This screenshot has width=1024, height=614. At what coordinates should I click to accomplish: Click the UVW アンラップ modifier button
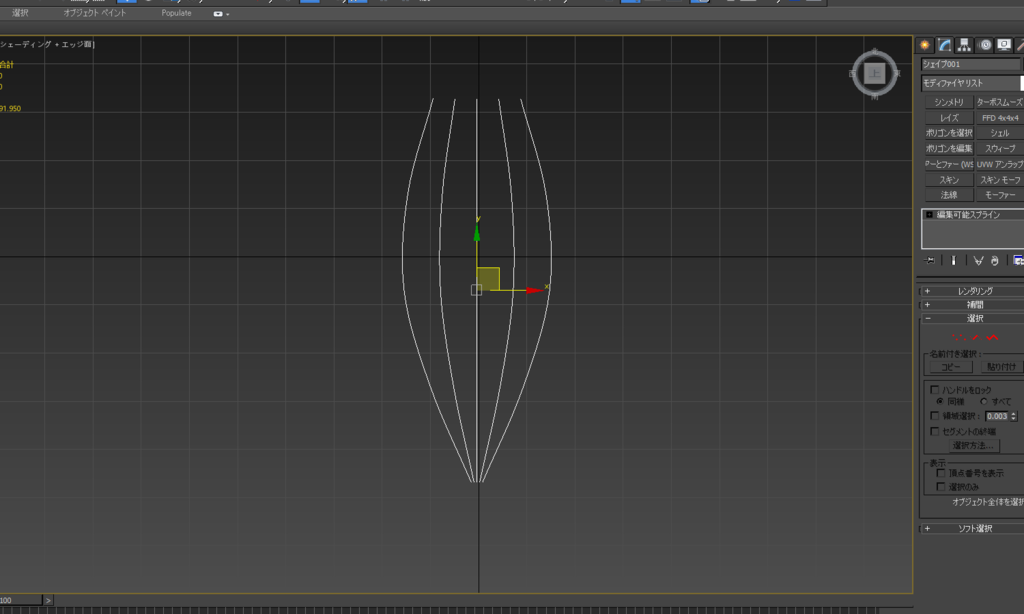999,164
